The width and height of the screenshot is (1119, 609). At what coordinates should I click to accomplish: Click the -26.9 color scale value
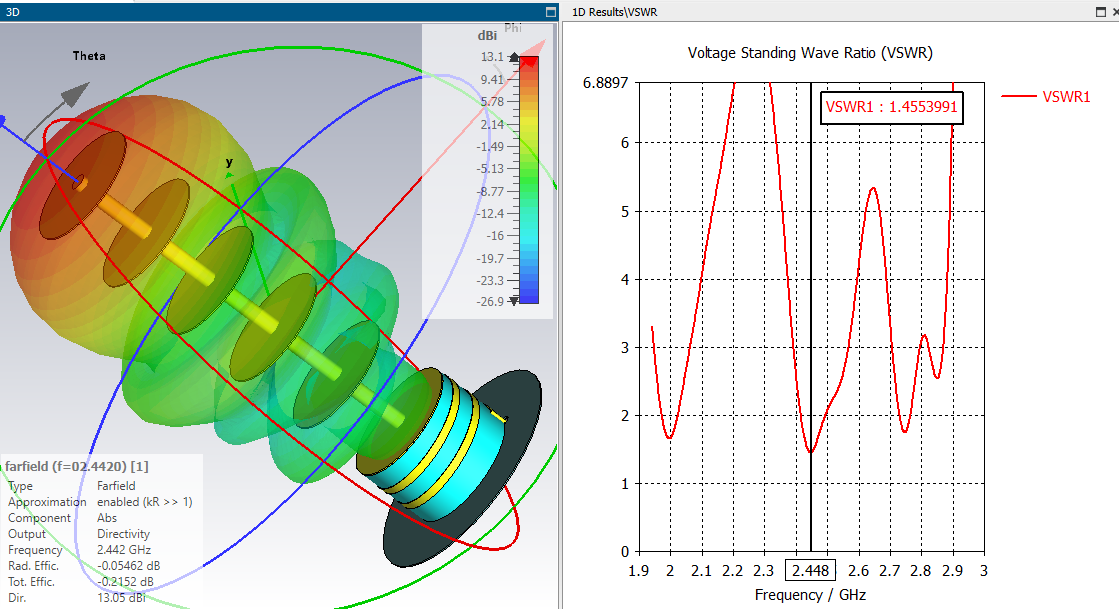(490, 301)
